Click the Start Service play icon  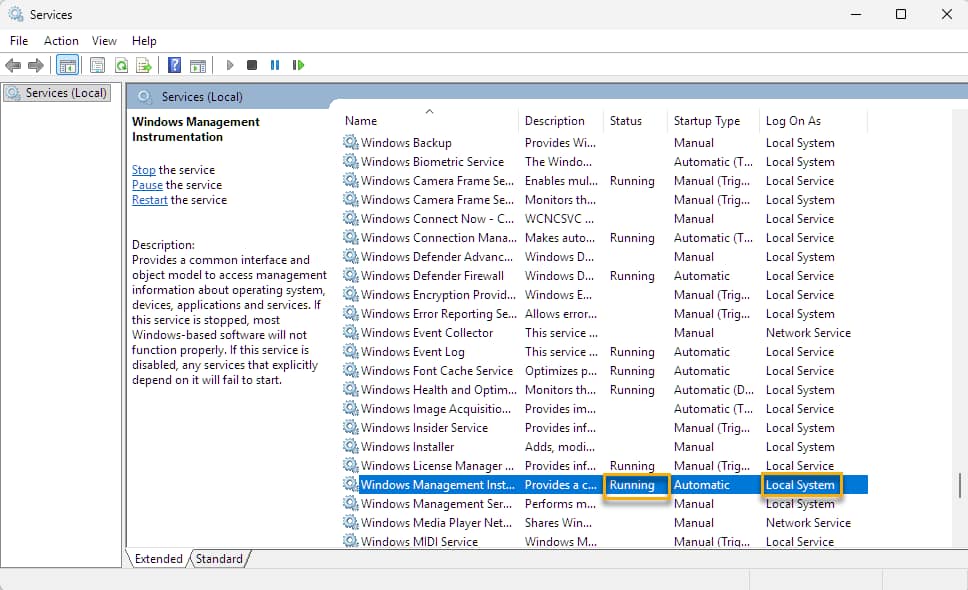pyautogui.click(x=230, y=65)
